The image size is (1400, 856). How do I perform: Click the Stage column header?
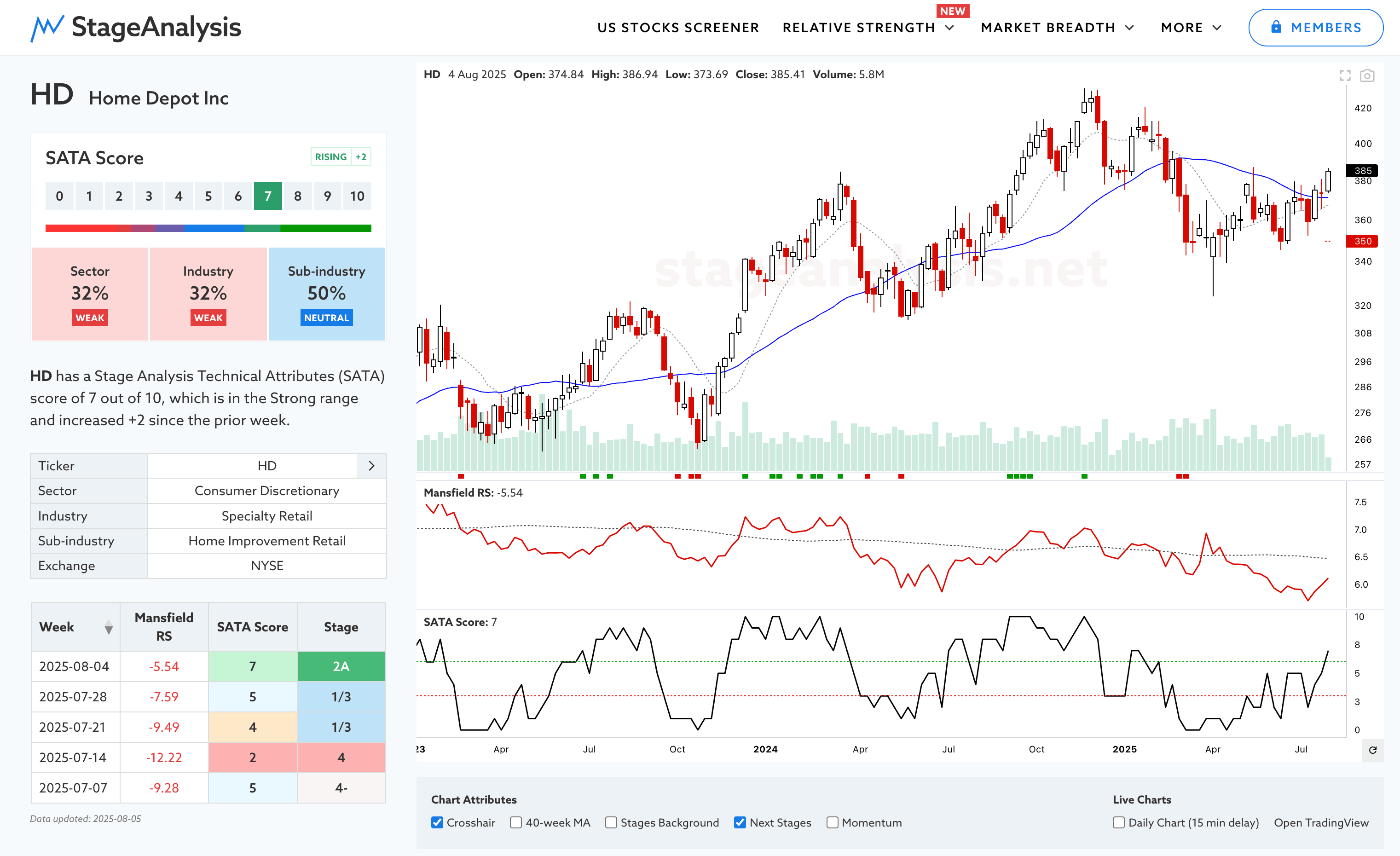click(341, 627)
